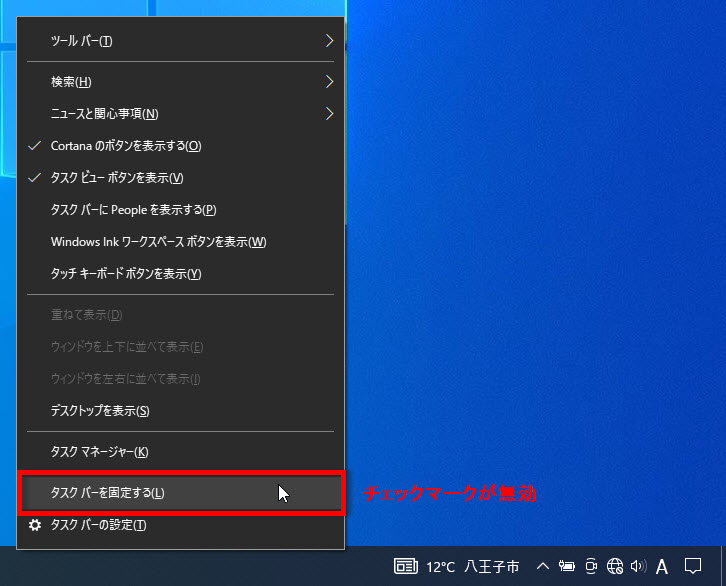The height and width of the screenshot is (586, 726).
Task: Select タスク マネージャー from the context menu
Action: pyautogui.click(x=100, y=452)
